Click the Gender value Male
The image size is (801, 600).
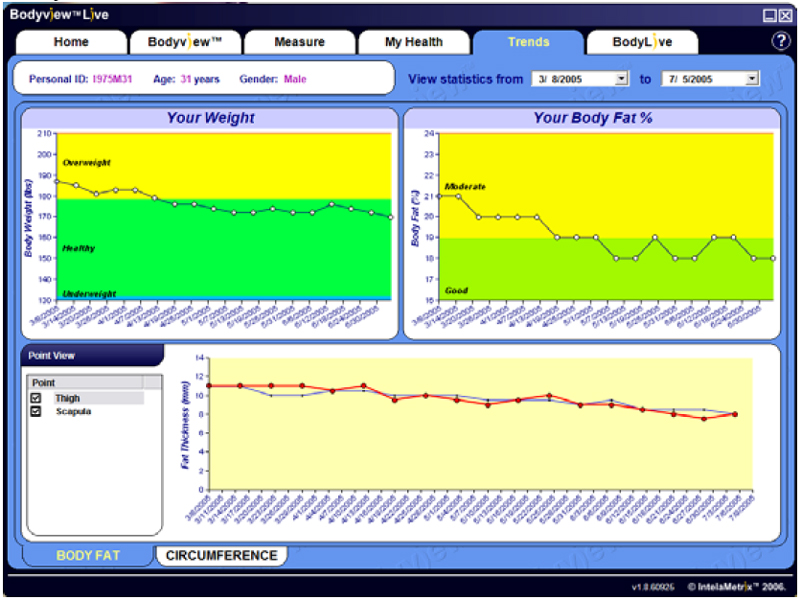[x=295, y=79]
